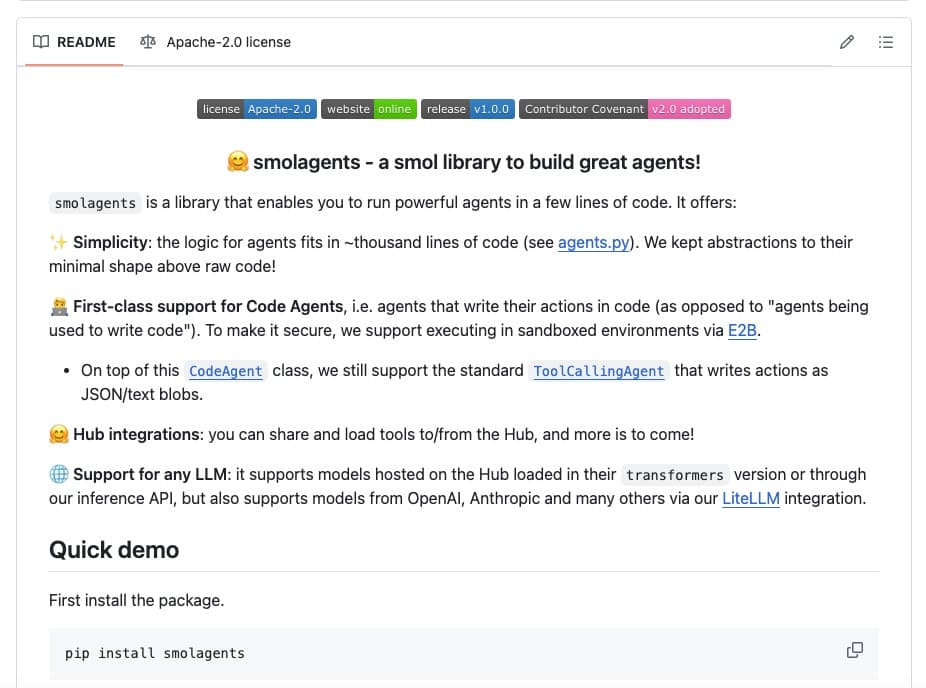Open the README outline list icon

885,42
